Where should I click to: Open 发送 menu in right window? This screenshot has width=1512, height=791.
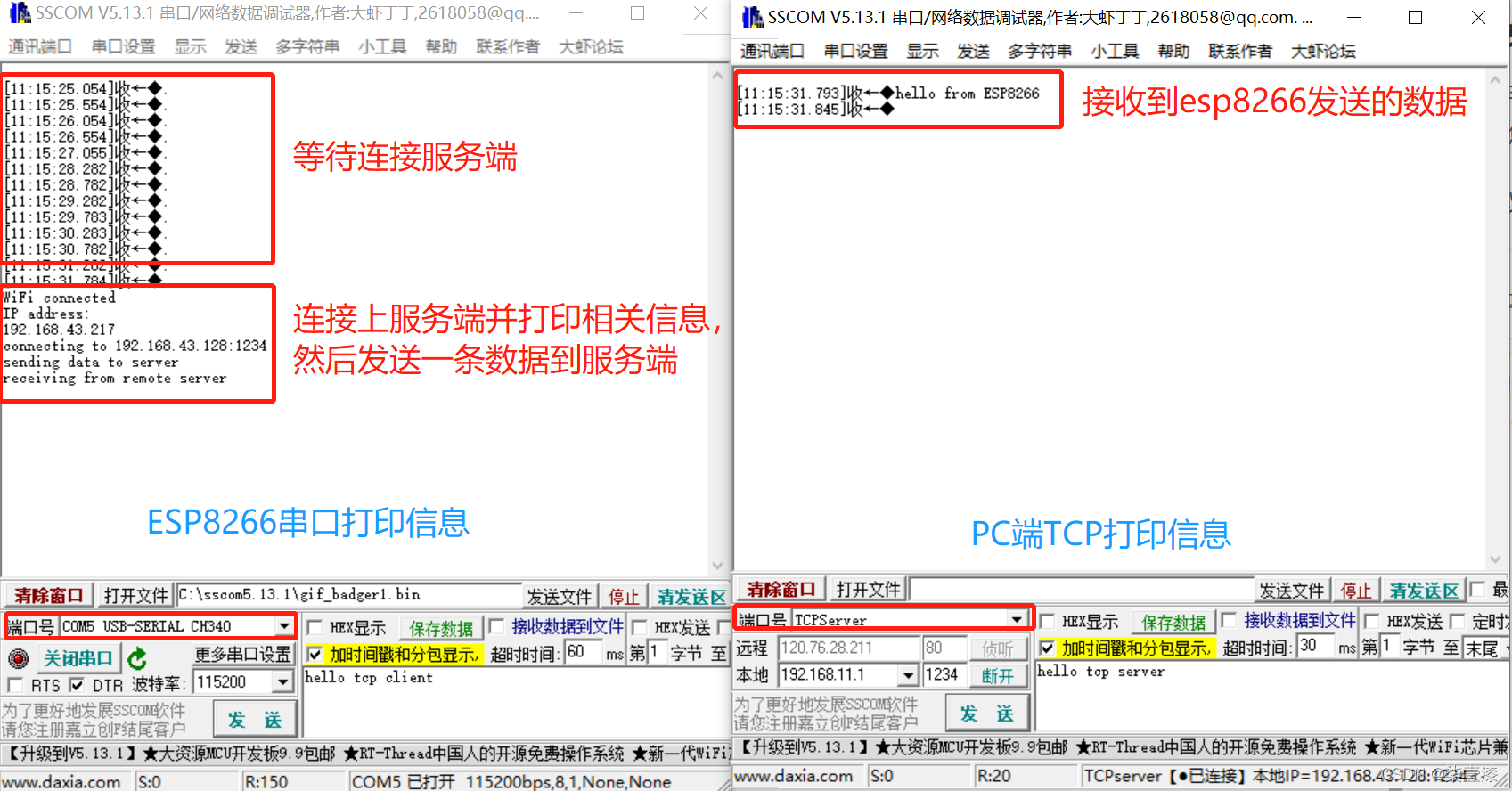(x=973, y=51)
